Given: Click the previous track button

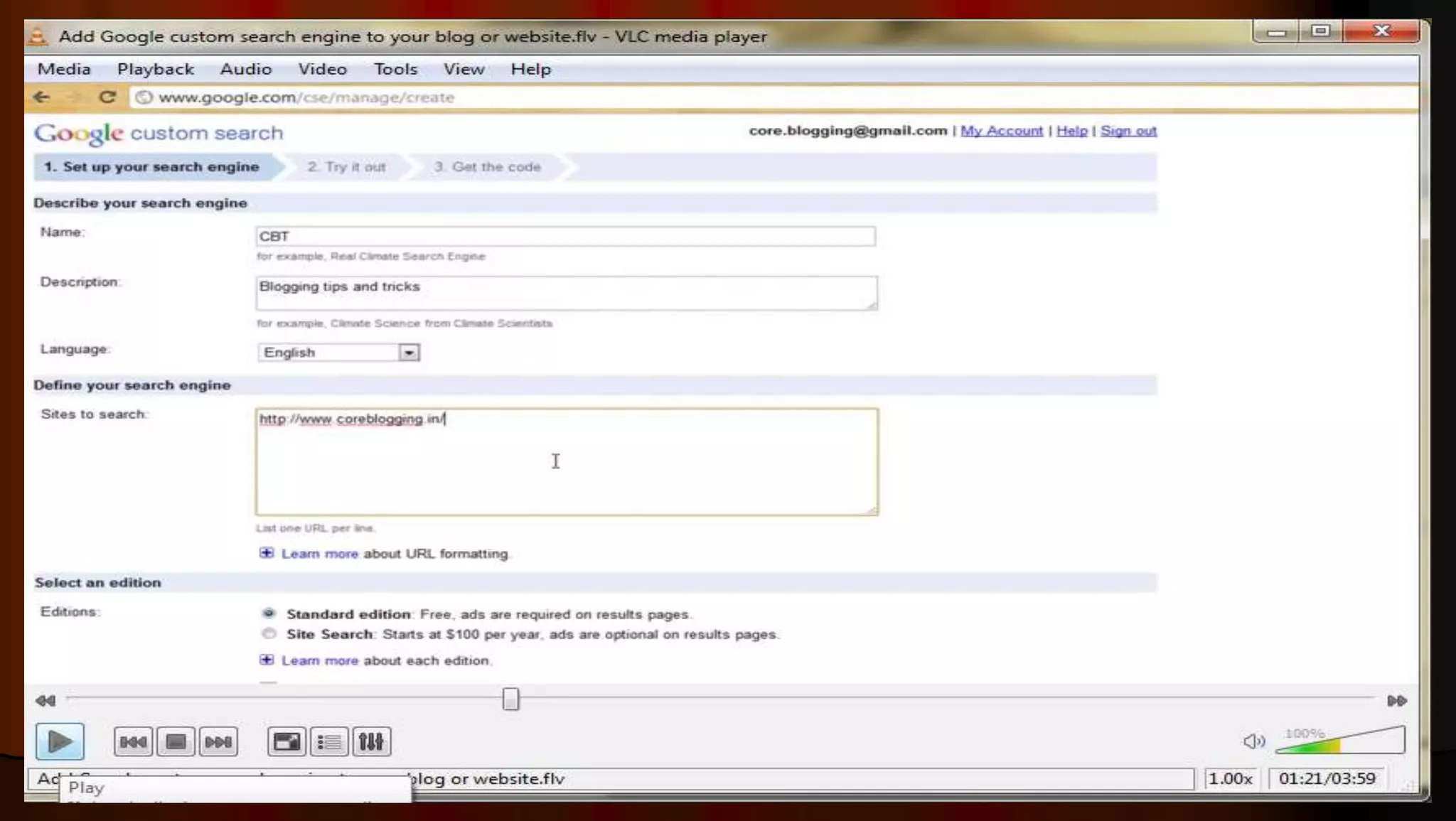Looking at the screenshot, I should pos(133,742).
